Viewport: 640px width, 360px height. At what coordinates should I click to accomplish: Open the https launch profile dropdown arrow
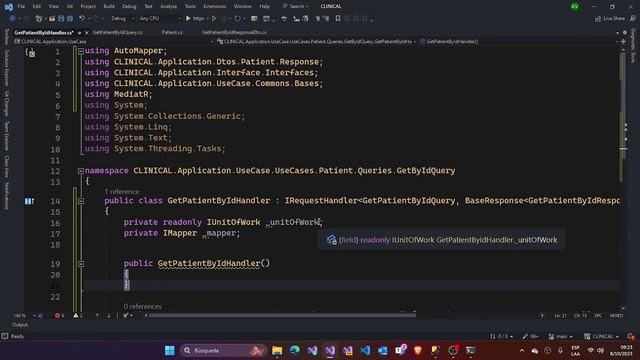[x=207, y=18]
